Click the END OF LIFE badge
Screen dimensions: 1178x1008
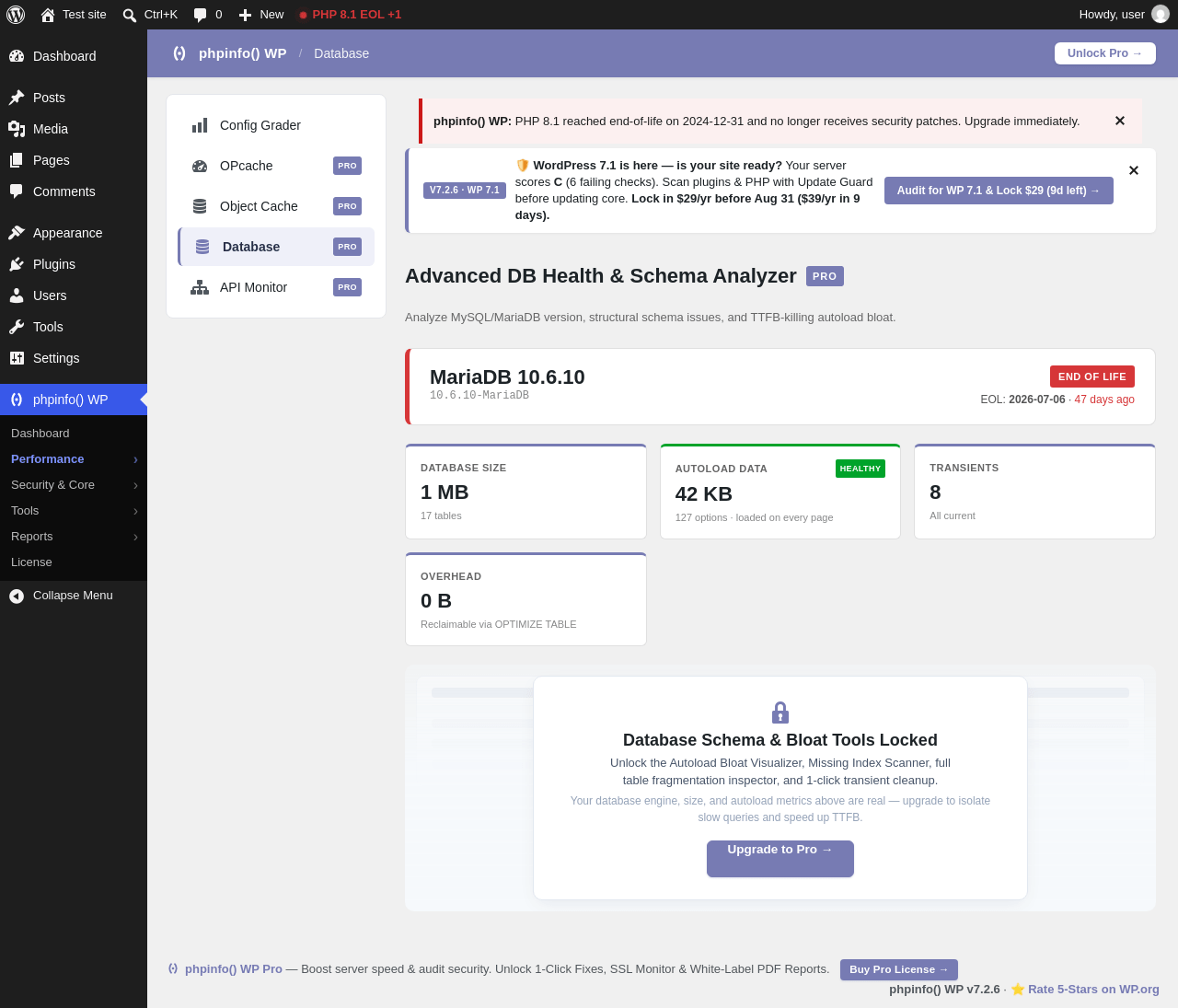pyautogui.click(x=1092, y=377)
